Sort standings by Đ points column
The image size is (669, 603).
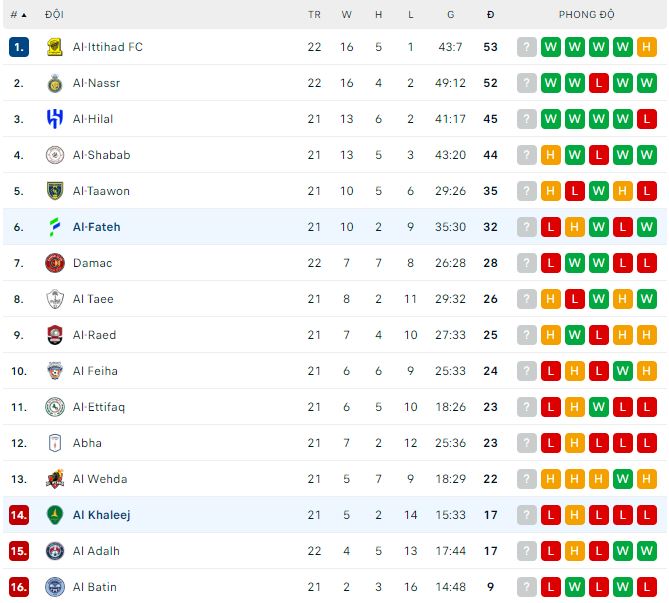[x=490, y=15]
